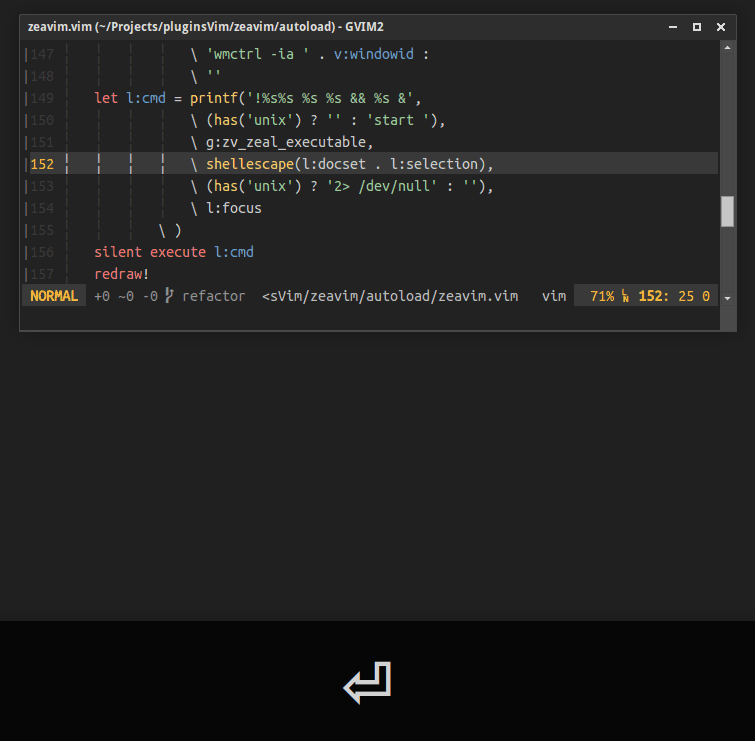Click the vertical scrollbar thumb
Viewport: 755px width, 741px height.
727,211
